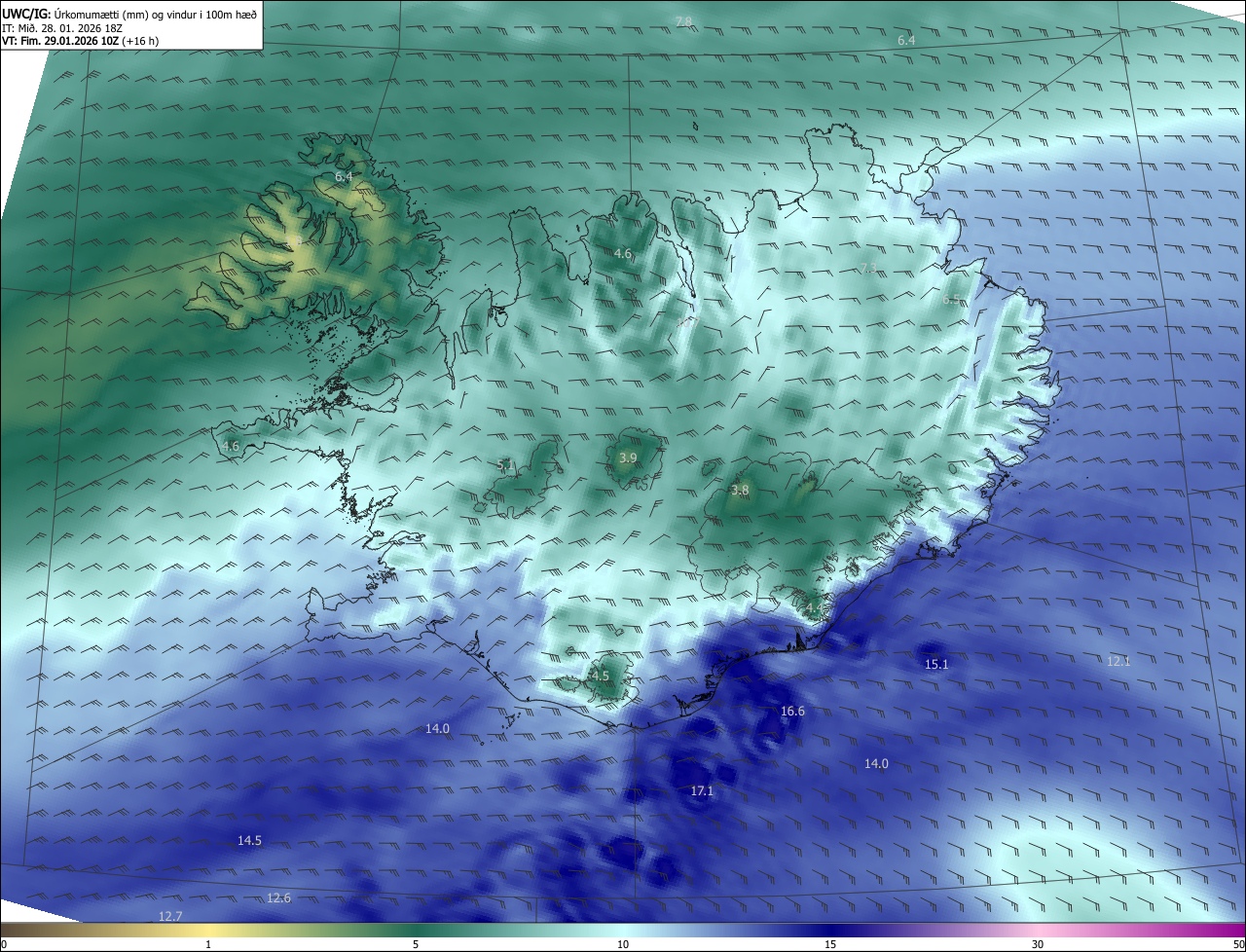This screenshot has width=1246, height=952.
Task: Click the 16.6 value off the south coast
Action: [x=792, y=712]
